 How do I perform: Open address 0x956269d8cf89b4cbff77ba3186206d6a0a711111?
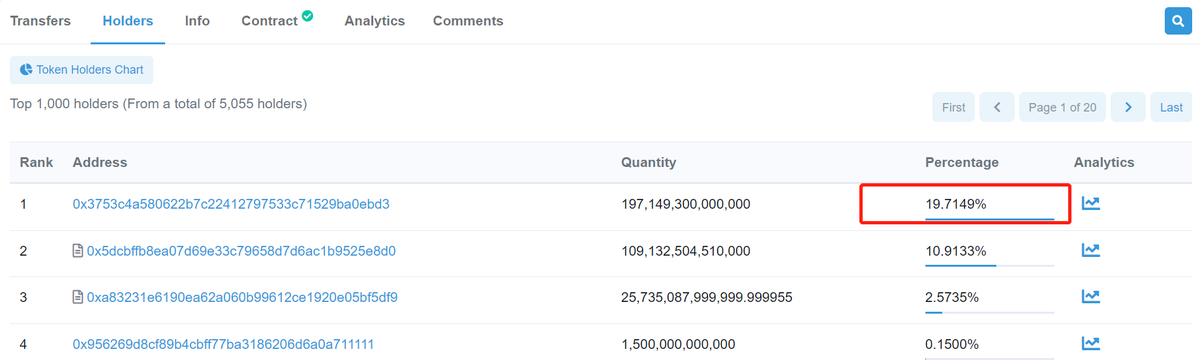coord(224,344)
